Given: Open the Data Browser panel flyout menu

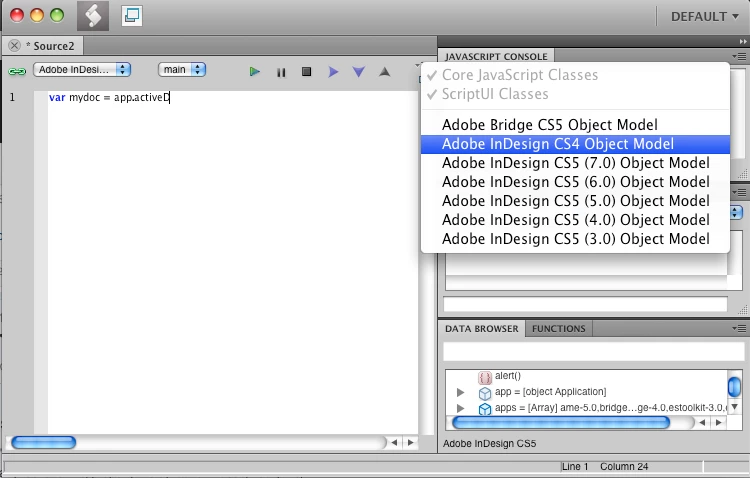Looking at the screenshot, I should [739, 328].
